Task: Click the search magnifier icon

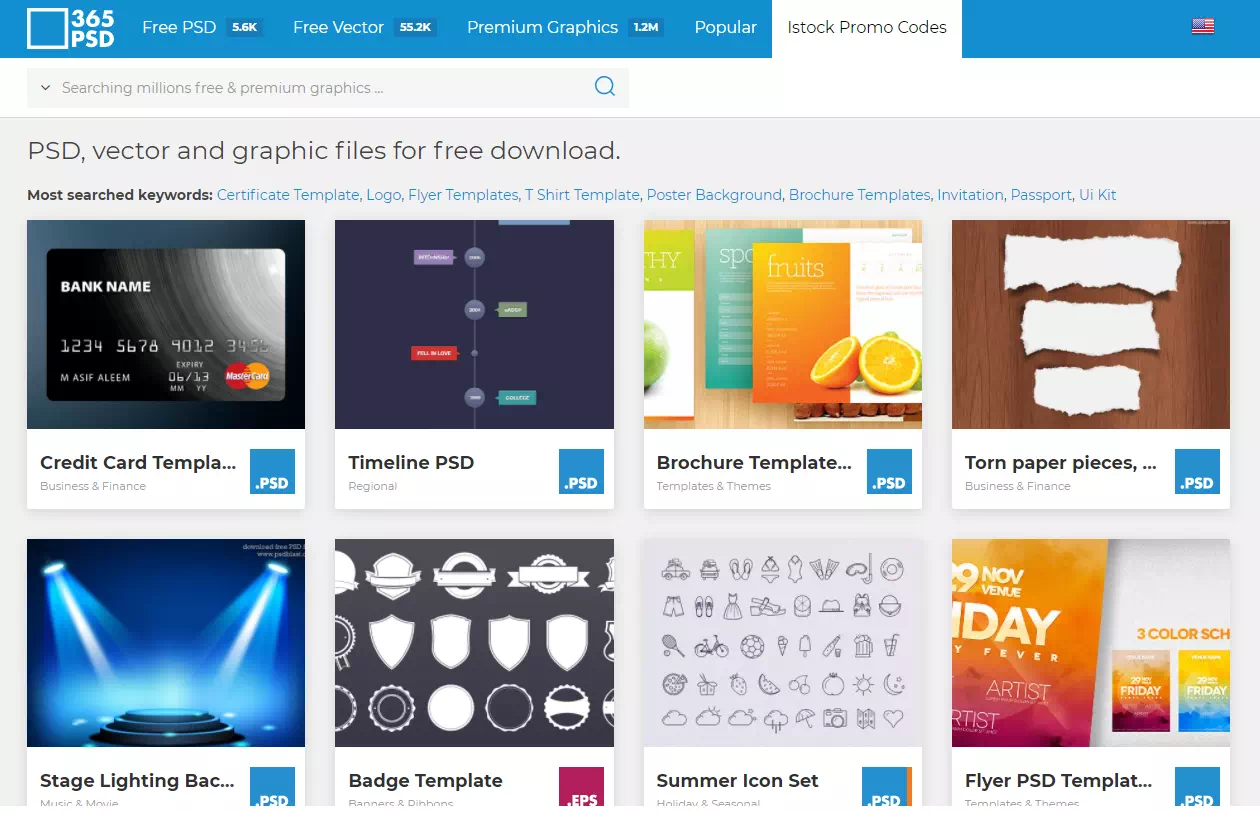Action: pos(605,87)
